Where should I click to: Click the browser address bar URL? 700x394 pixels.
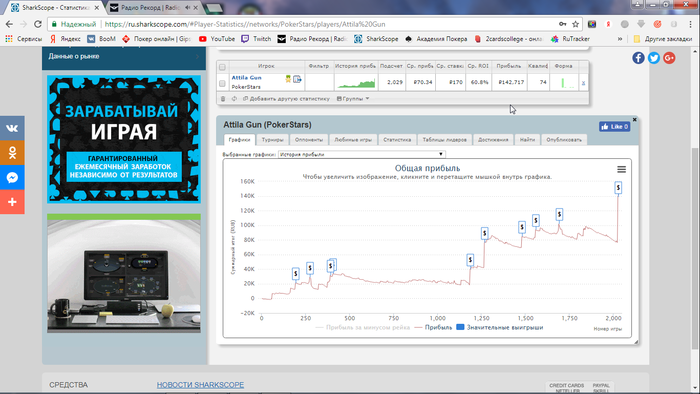[x=245, y=24]
